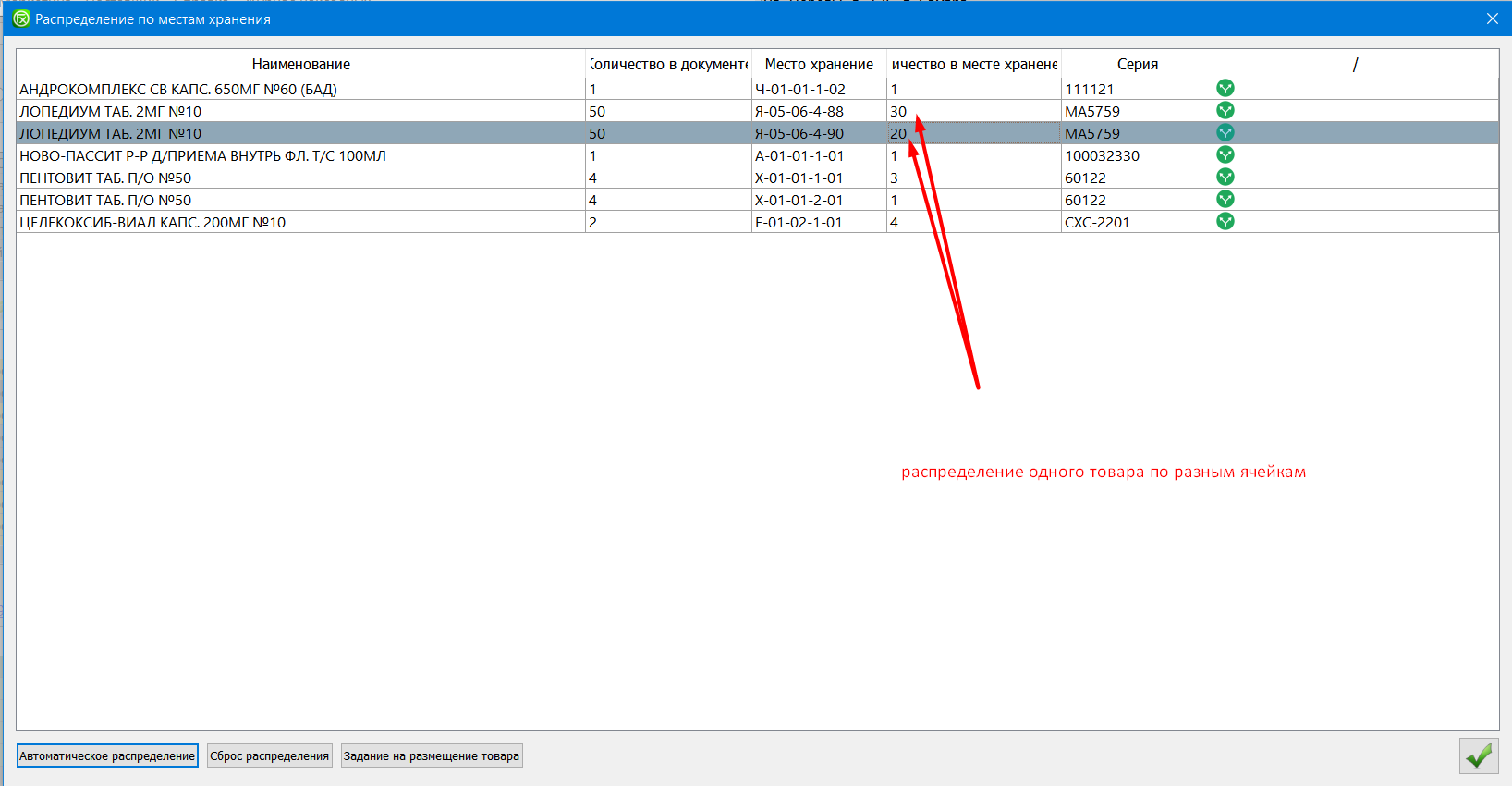Sort by the Наименование column header
The width and height of the screenshot is (1512, 786).
pos(301,65)
